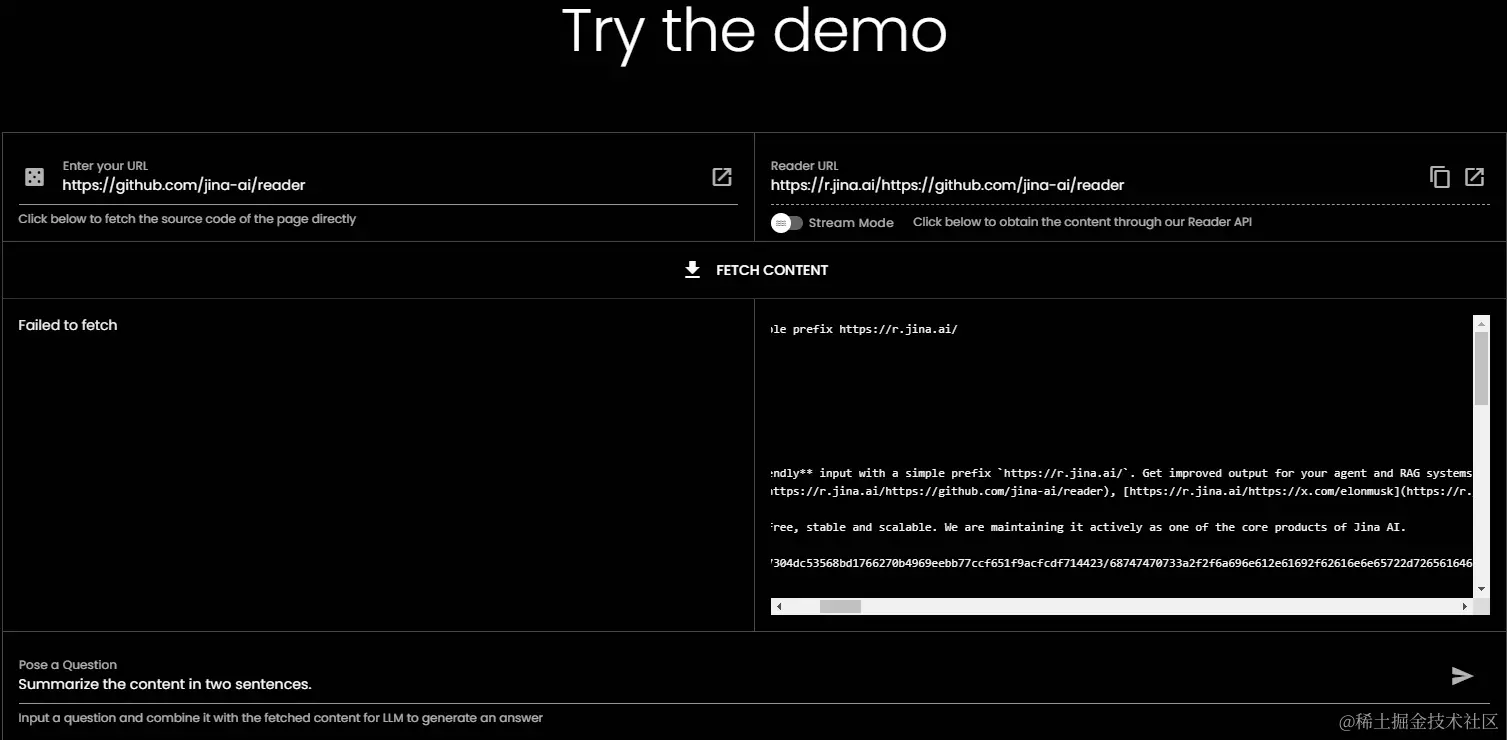Click the vertical scrollbar thumb in output
This screenshot has width=1507, height=740.
pyautogui.click(x=1482, y=368)
